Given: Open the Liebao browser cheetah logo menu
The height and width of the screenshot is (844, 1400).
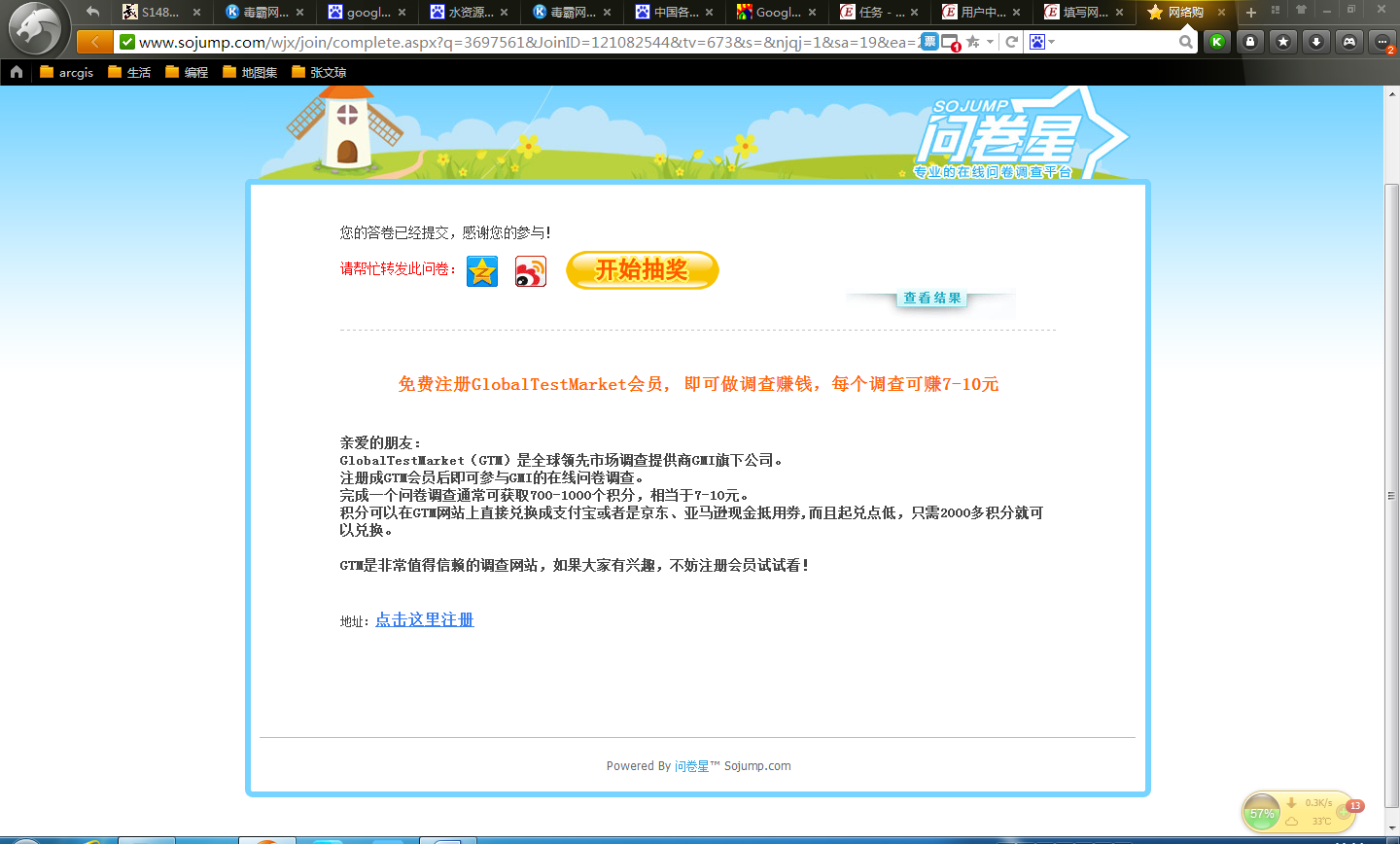Looking at the screenshot, I should [35, 29].
